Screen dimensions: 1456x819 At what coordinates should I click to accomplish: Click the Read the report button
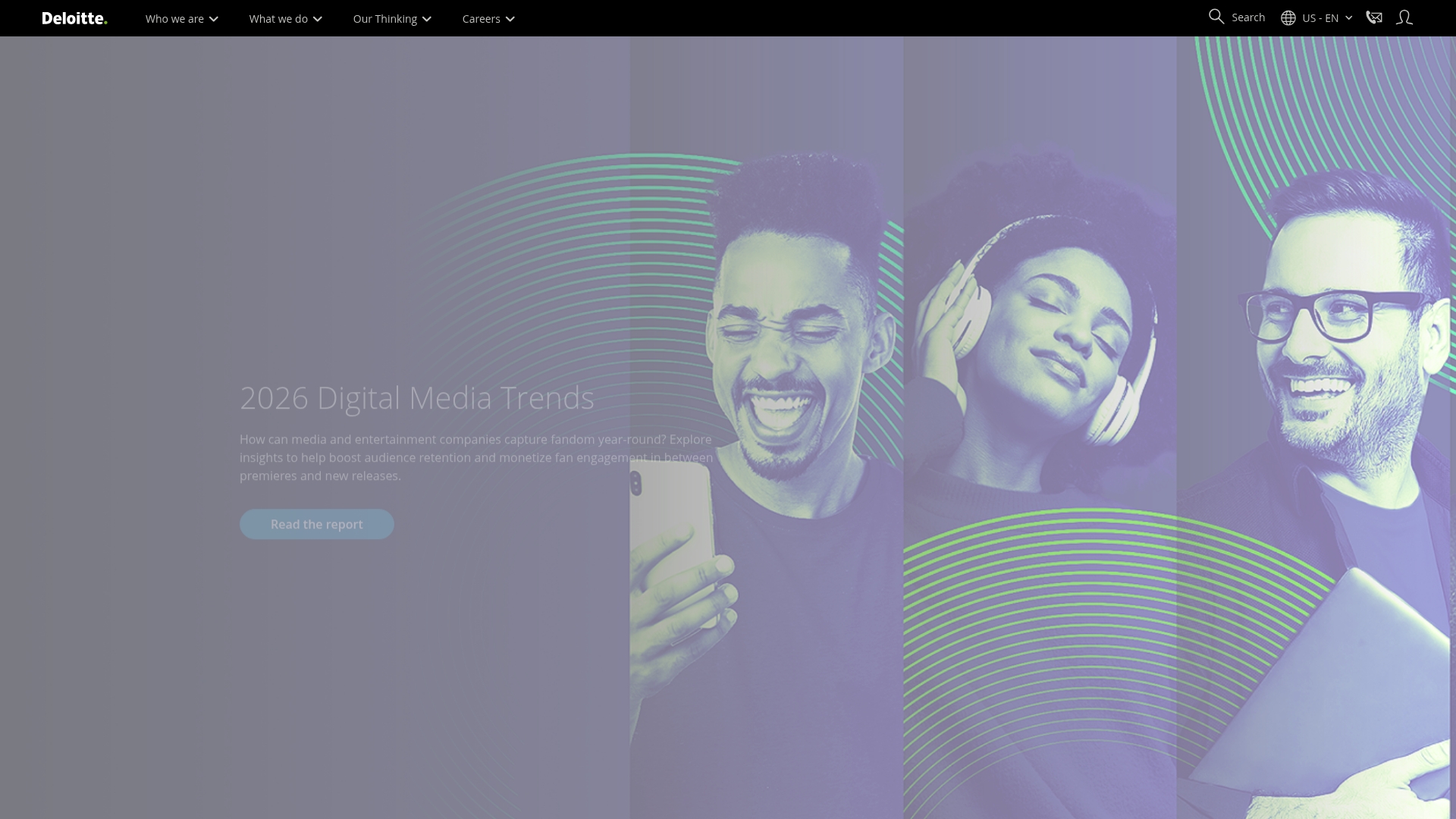tap(316, 523)
